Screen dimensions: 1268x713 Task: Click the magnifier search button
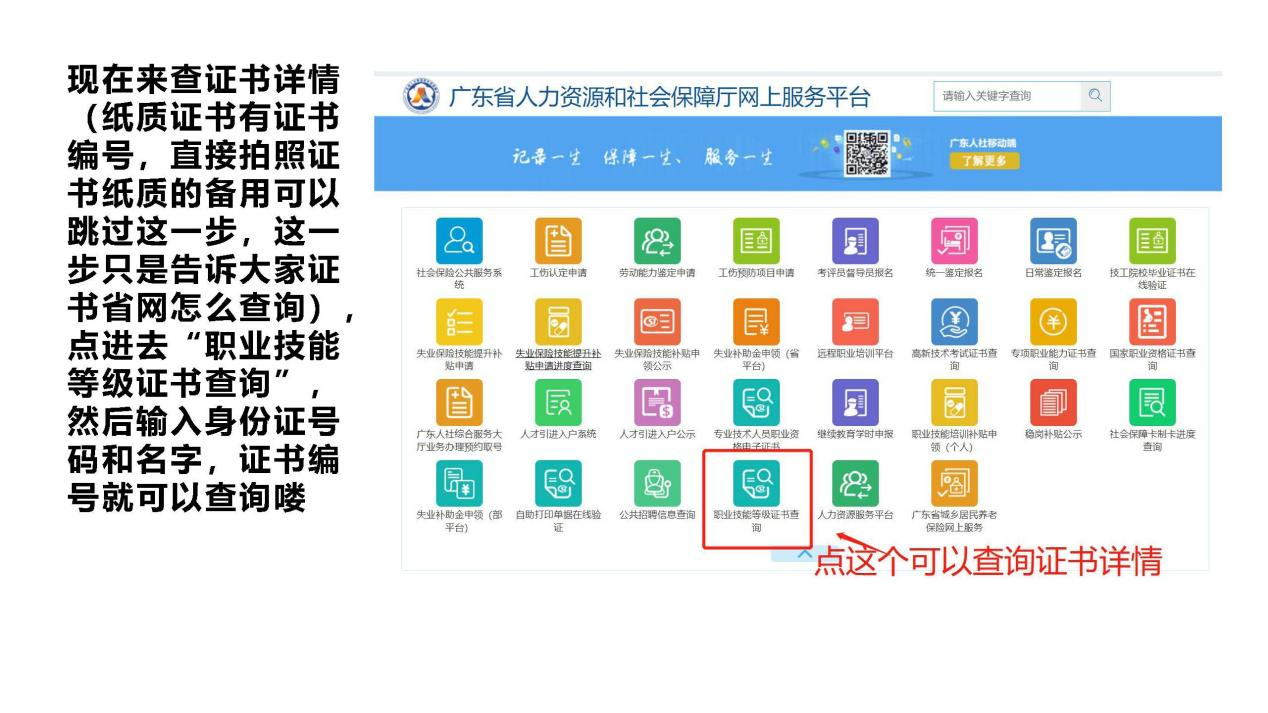1095,96
